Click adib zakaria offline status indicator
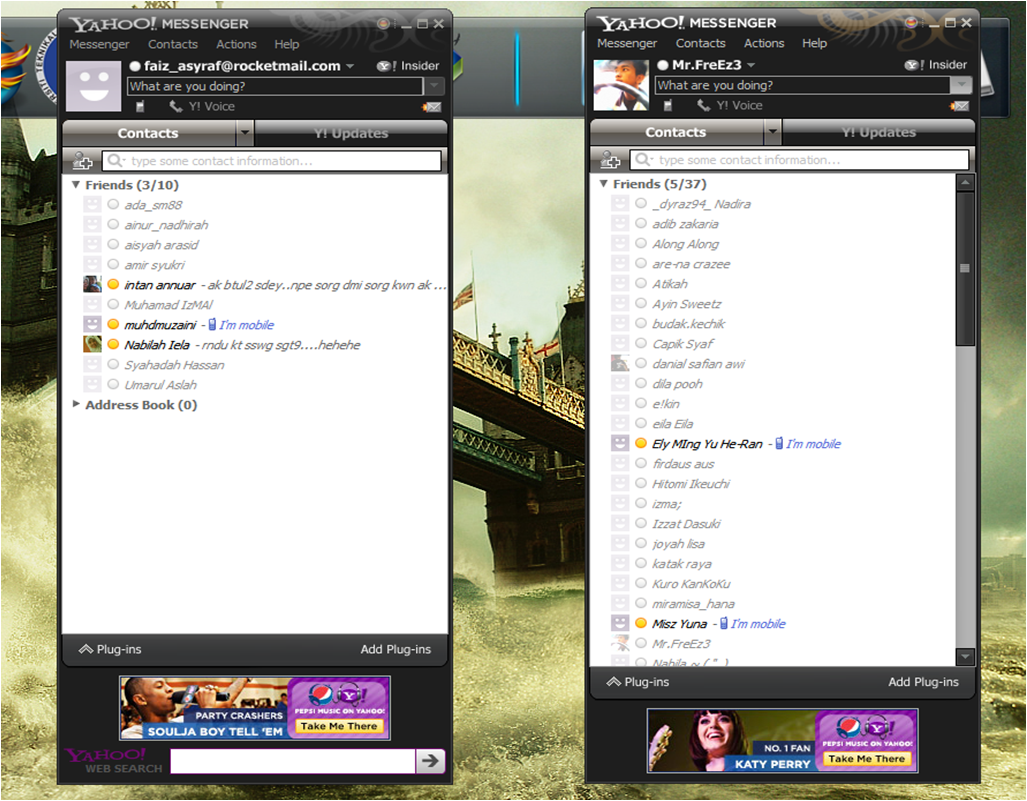The image size is (1027, 801). pos(641,223)
